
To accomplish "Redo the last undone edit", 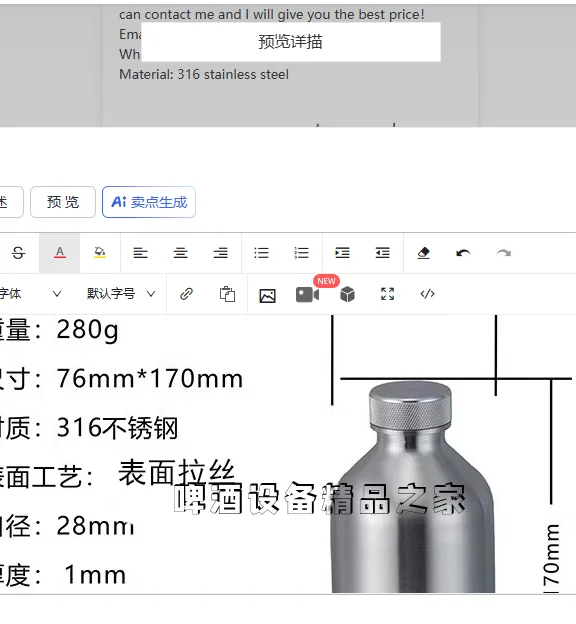I will click(x=504, y=253).
